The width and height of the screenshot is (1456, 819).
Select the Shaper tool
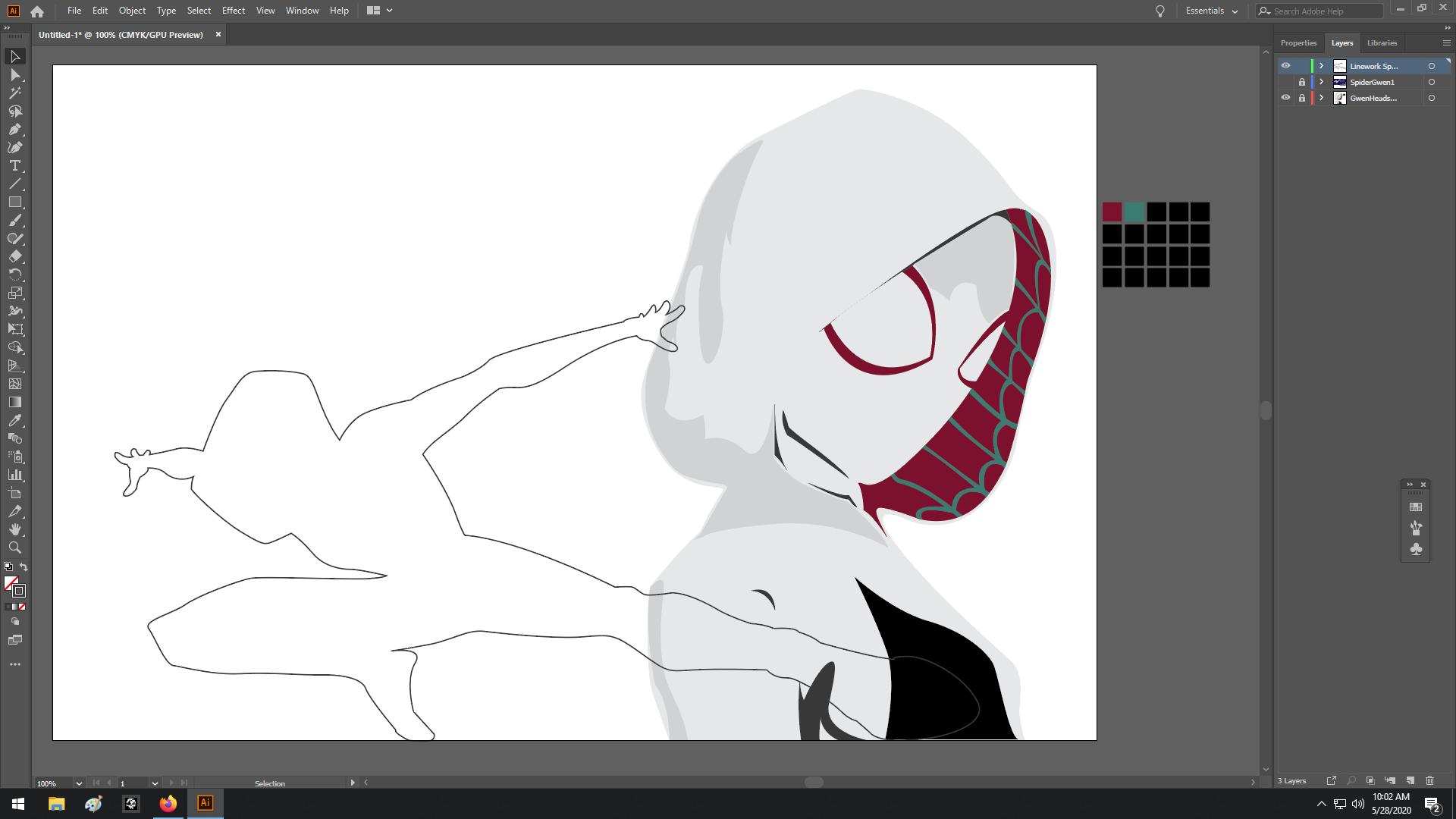tap(15, 239)
